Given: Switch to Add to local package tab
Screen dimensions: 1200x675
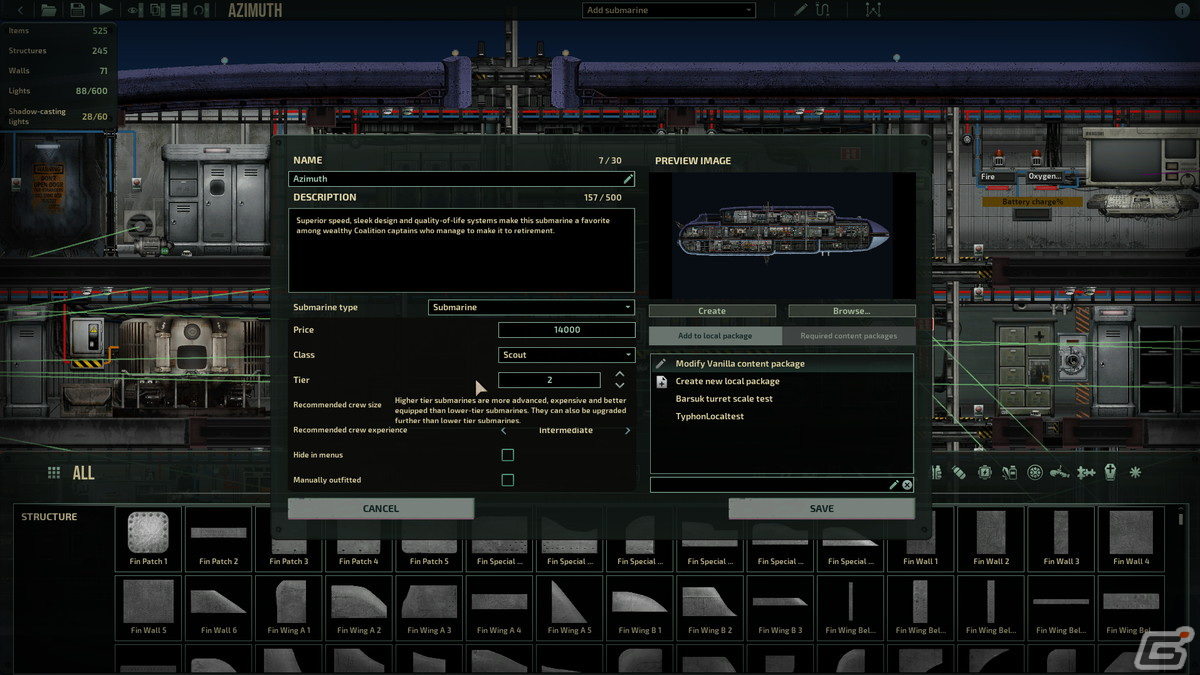Looking at the screenshot, I should pyautogui.click(x=715, y=336).
